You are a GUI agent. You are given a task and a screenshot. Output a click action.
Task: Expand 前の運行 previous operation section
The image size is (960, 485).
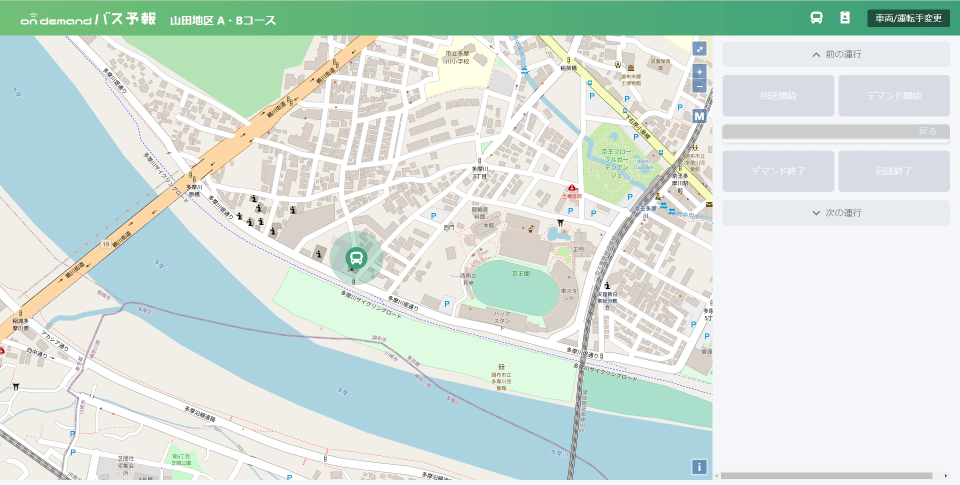click(x=836, y=55)
